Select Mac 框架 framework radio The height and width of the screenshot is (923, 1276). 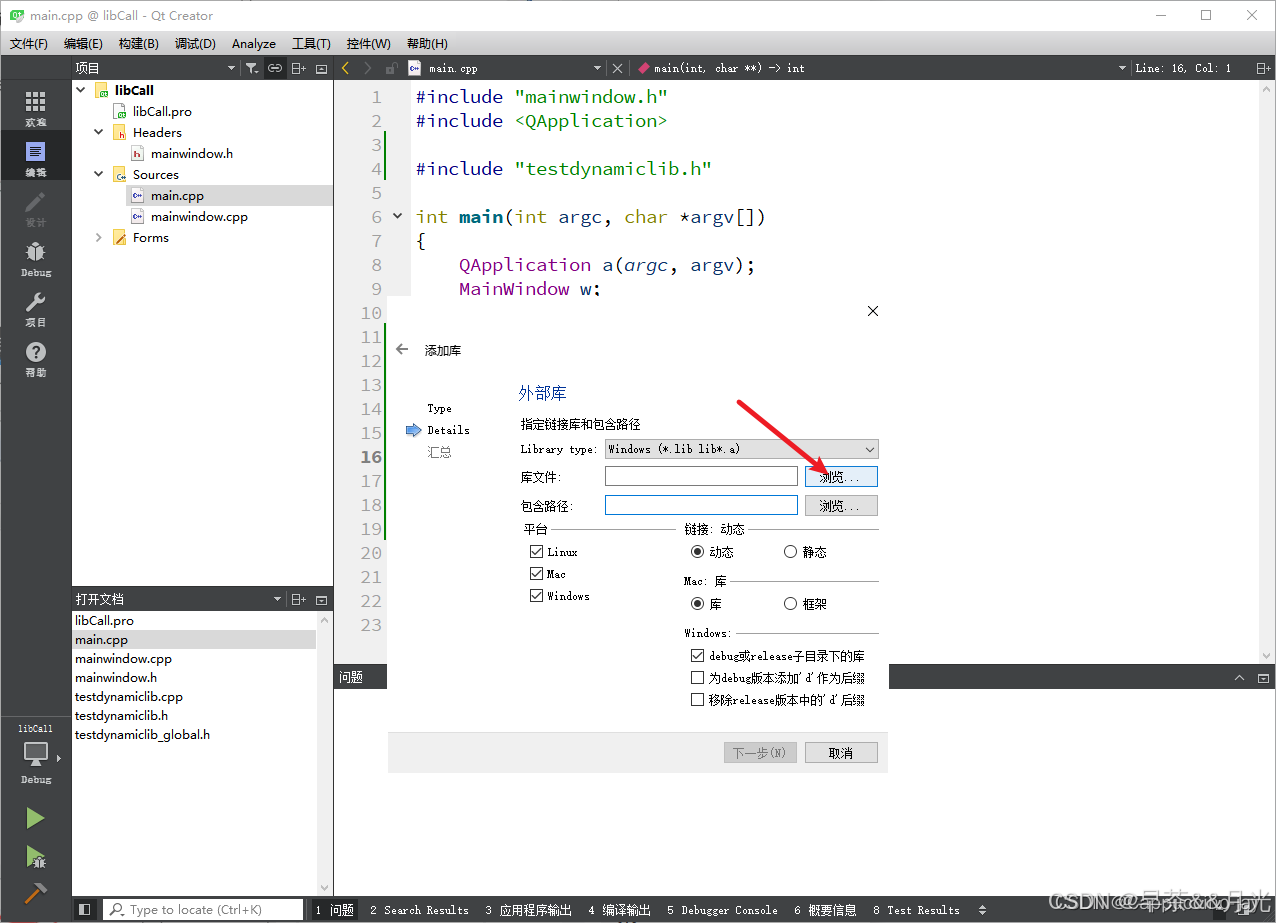pyautogui.click(x=791, y=604)
